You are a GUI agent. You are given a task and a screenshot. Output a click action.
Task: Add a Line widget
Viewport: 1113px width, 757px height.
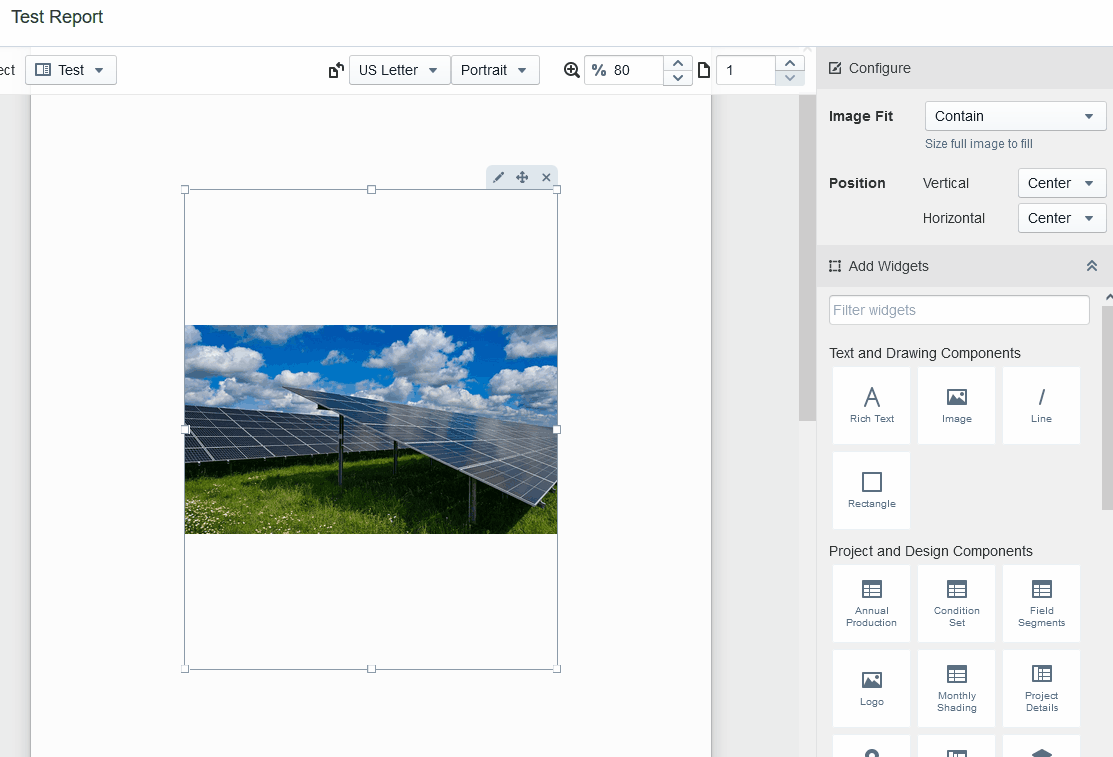point(1041,405)
